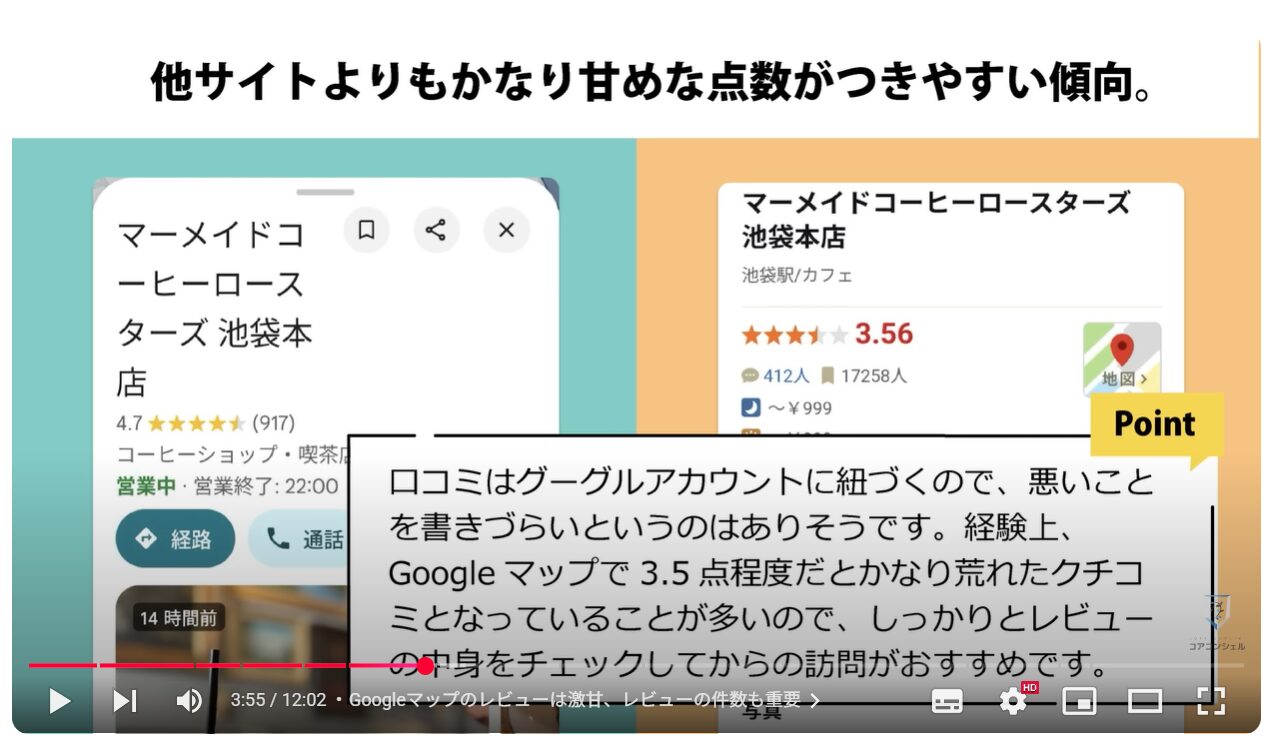Enter fullscreen mode
Screen dimensions: 1271x737
point(1211,701)
